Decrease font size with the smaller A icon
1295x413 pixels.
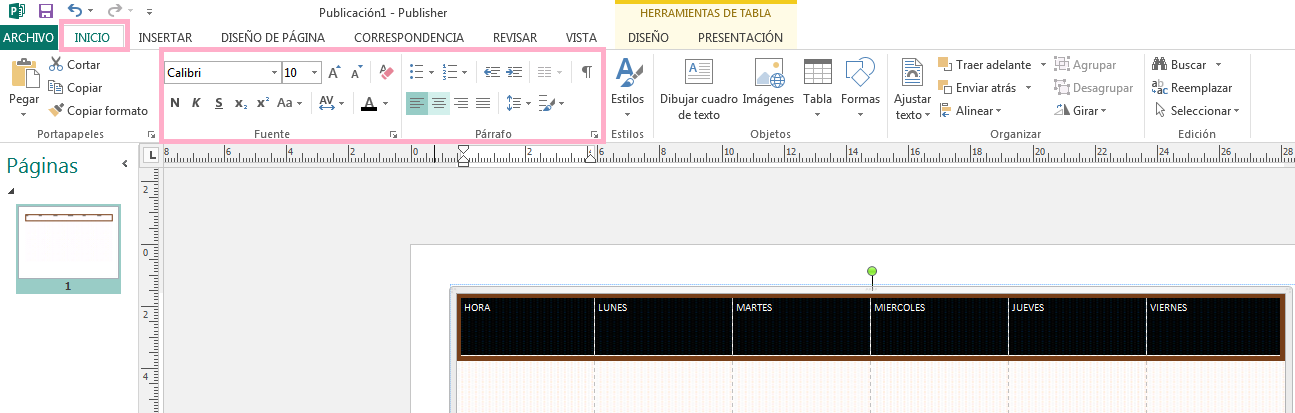point(357,72)
